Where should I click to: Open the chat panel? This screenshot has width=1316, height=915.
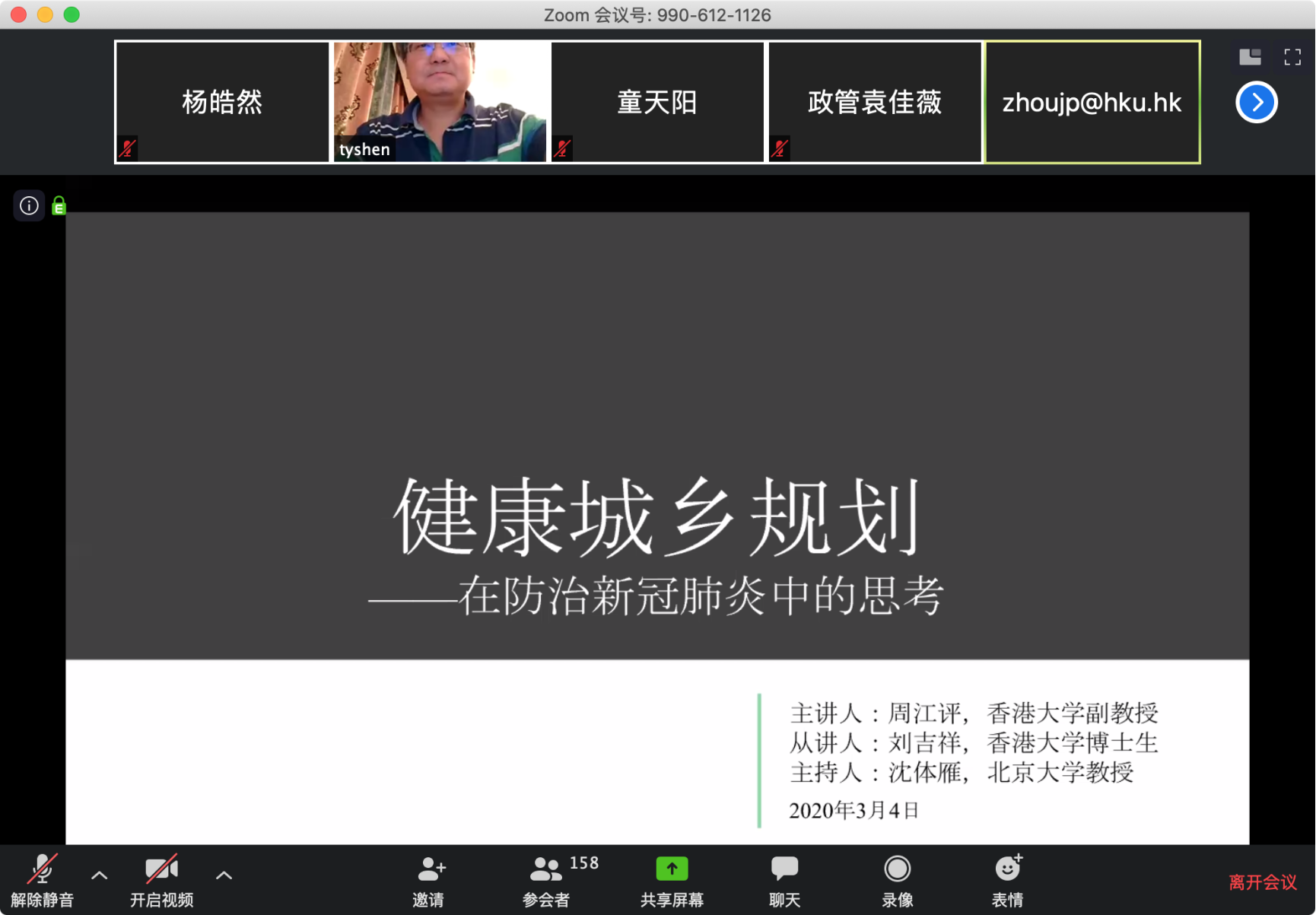[x=784, y=869]
